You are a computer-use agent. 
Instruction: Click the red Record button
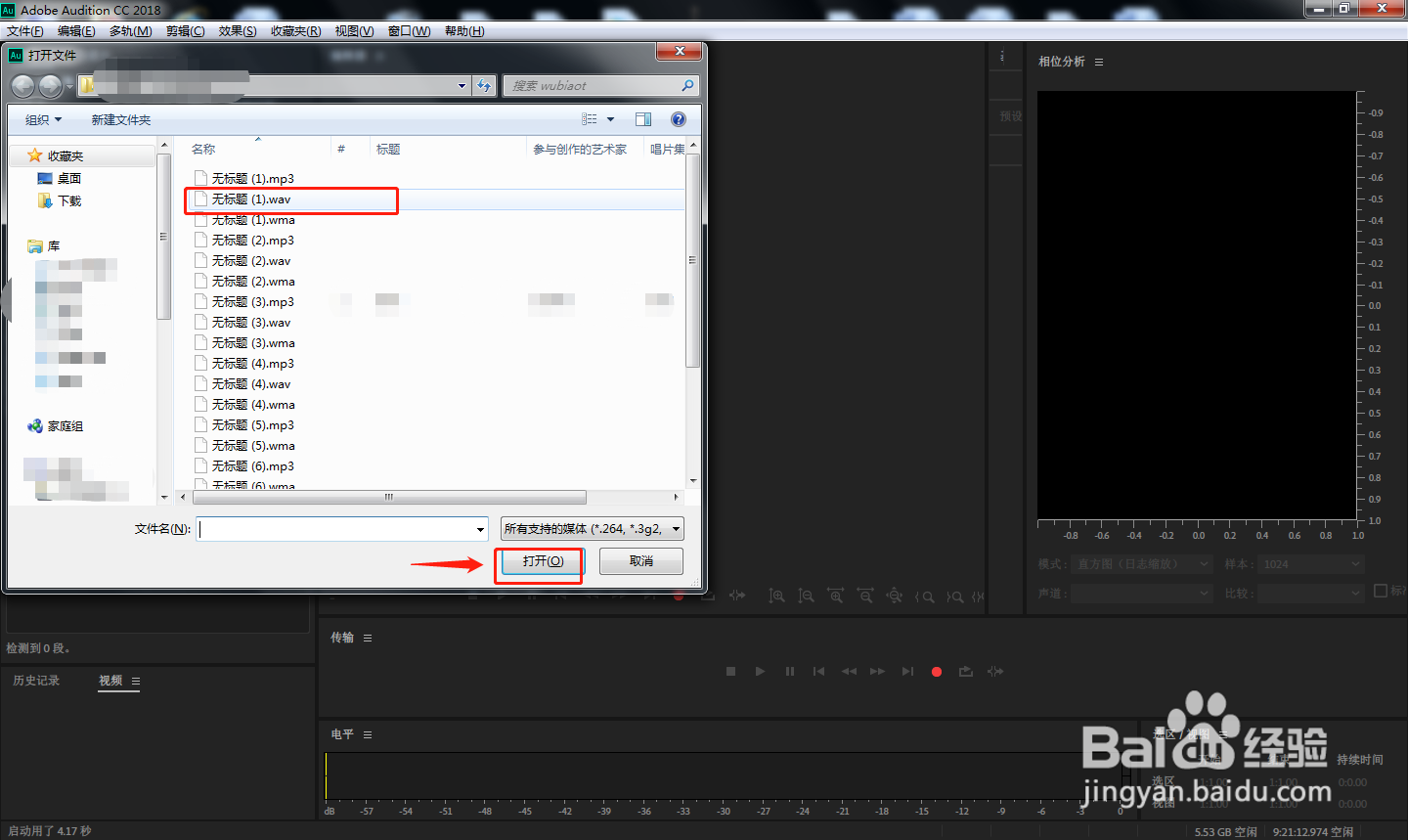tap(937, 672)
